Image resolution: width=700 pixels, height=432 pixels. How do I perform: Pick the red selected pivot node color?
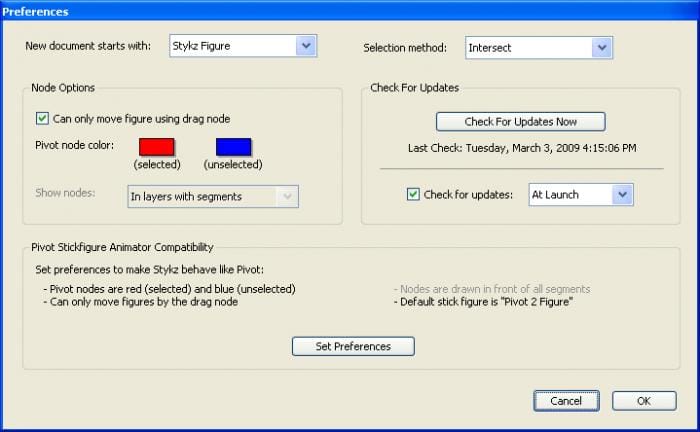pos(157,147)
